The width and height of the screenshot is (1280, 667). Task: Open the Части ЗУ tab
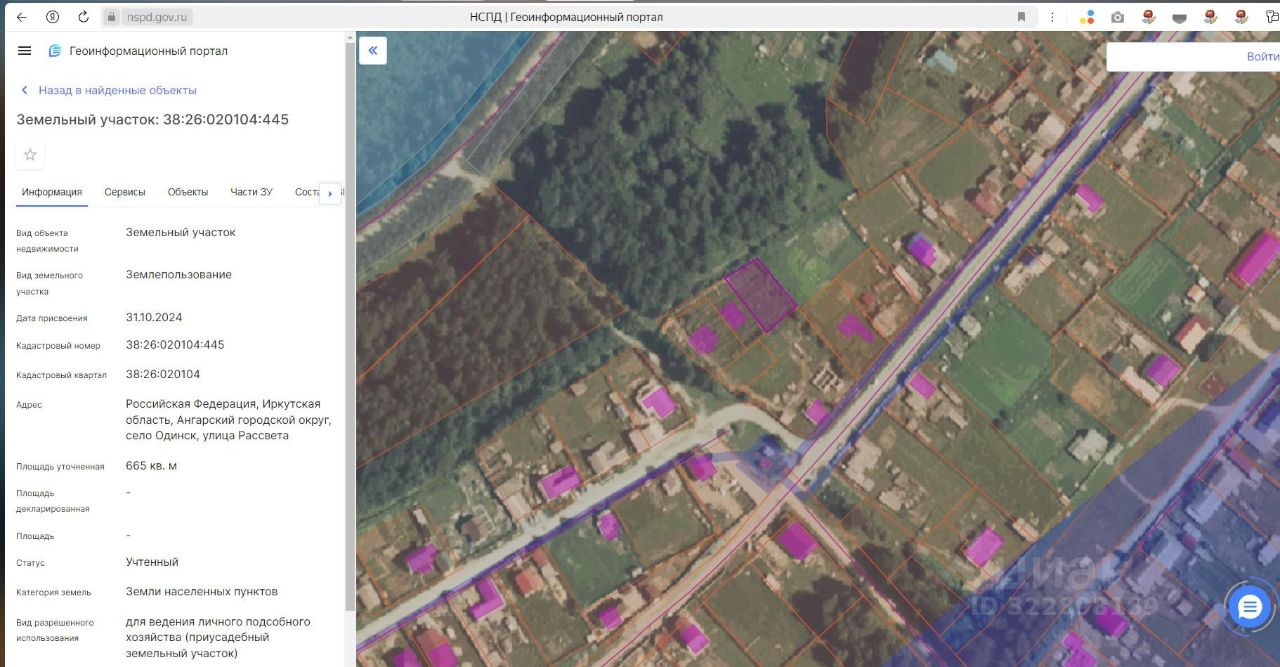[x=251, y=192]
